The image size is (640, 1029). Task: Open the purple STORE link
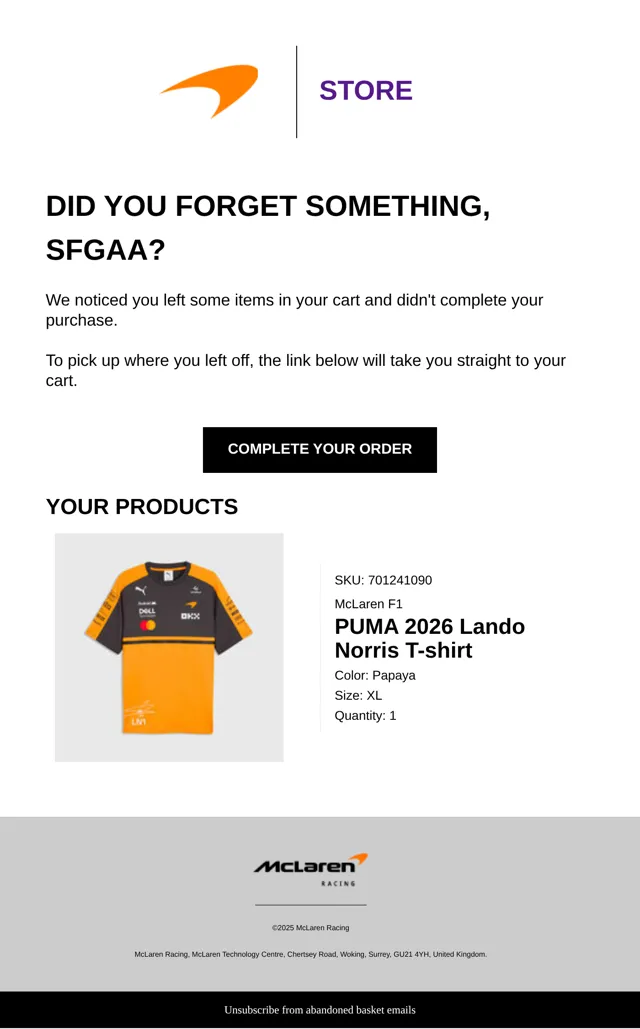pos(366,91)
